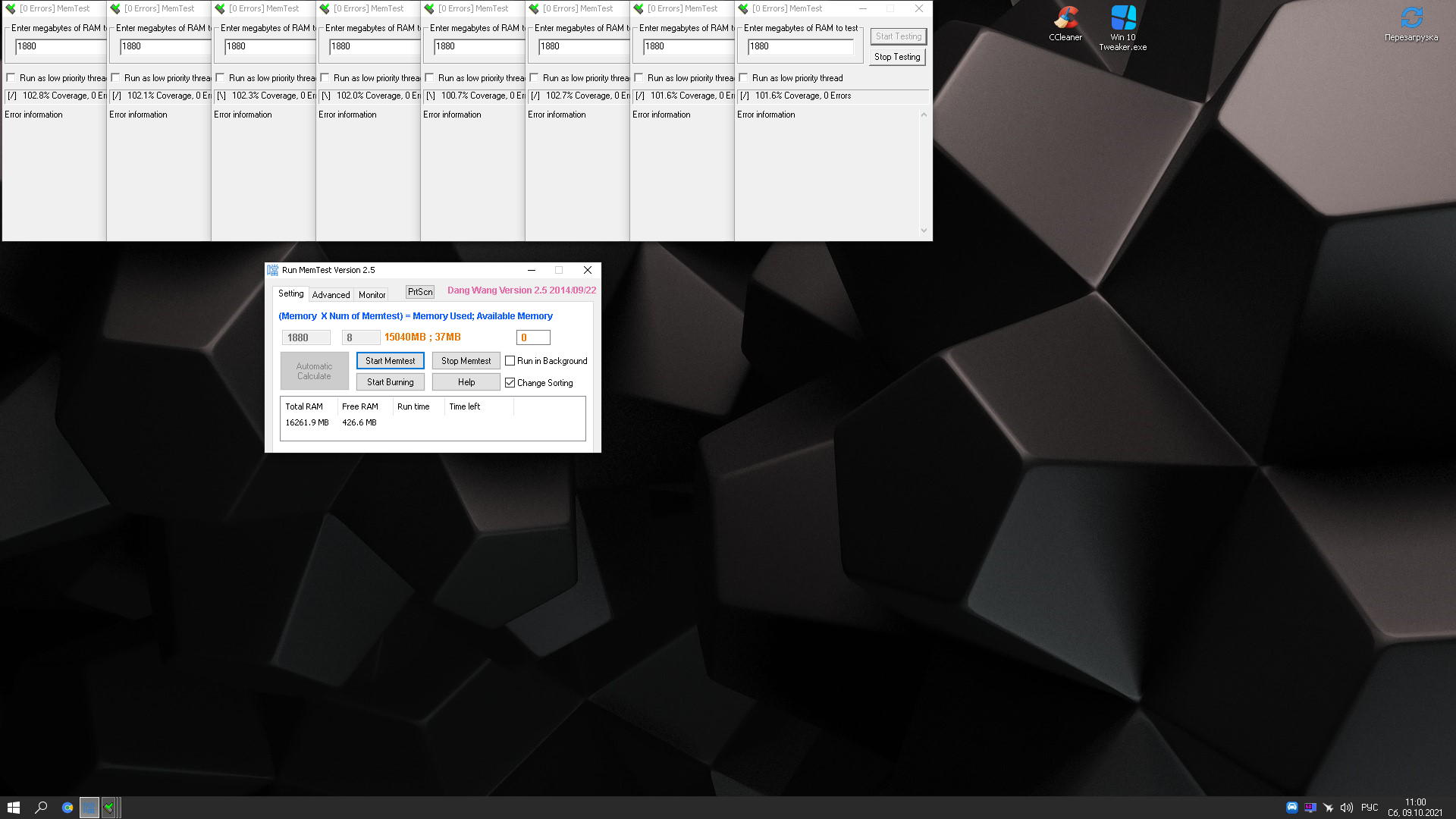Click airplane mode tray icon
This screenshot has height=819, width=1456.
click(x=1329, y=808)
